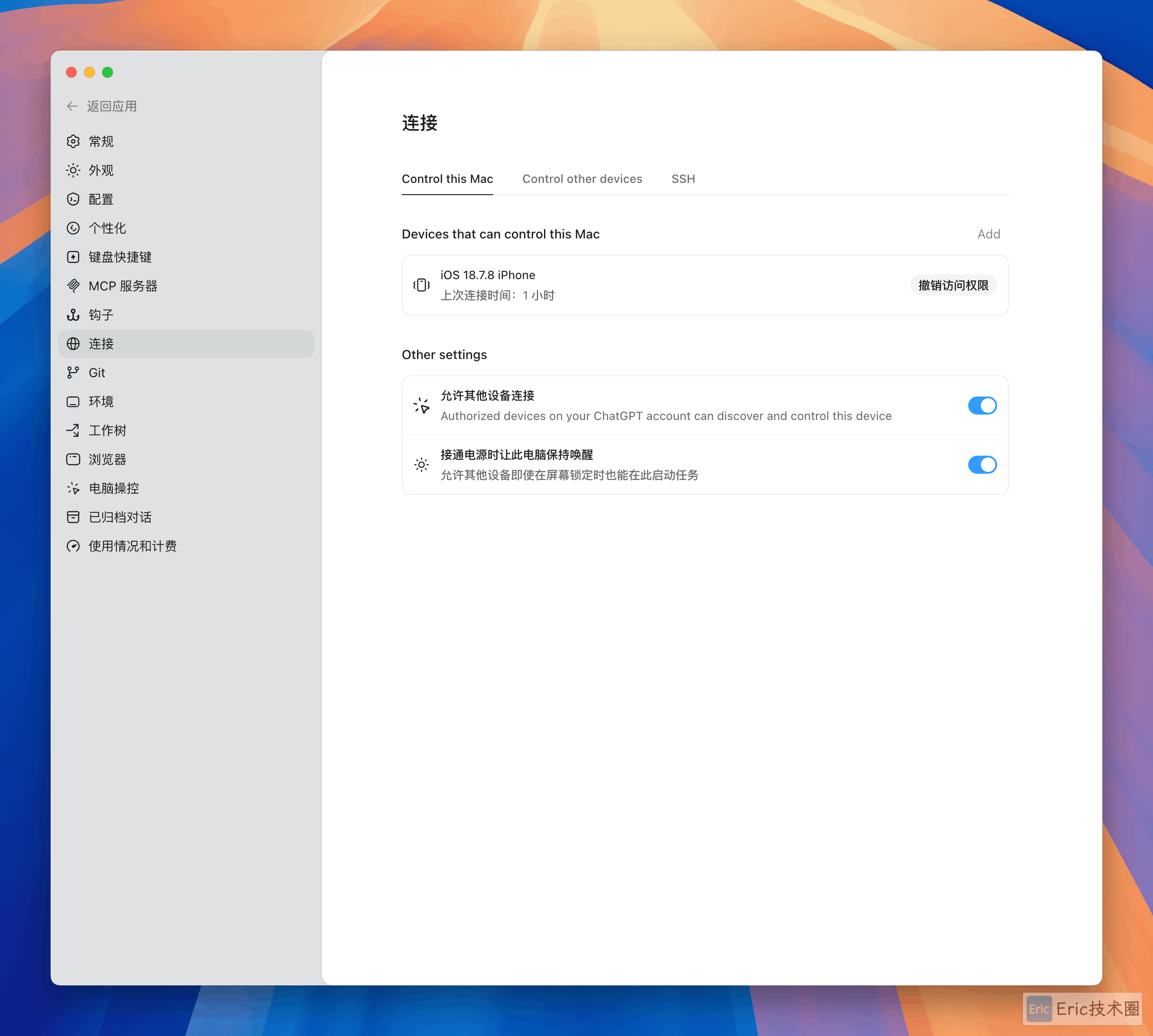
Task: Close the settings window with red button
Action: click(71, 72)
